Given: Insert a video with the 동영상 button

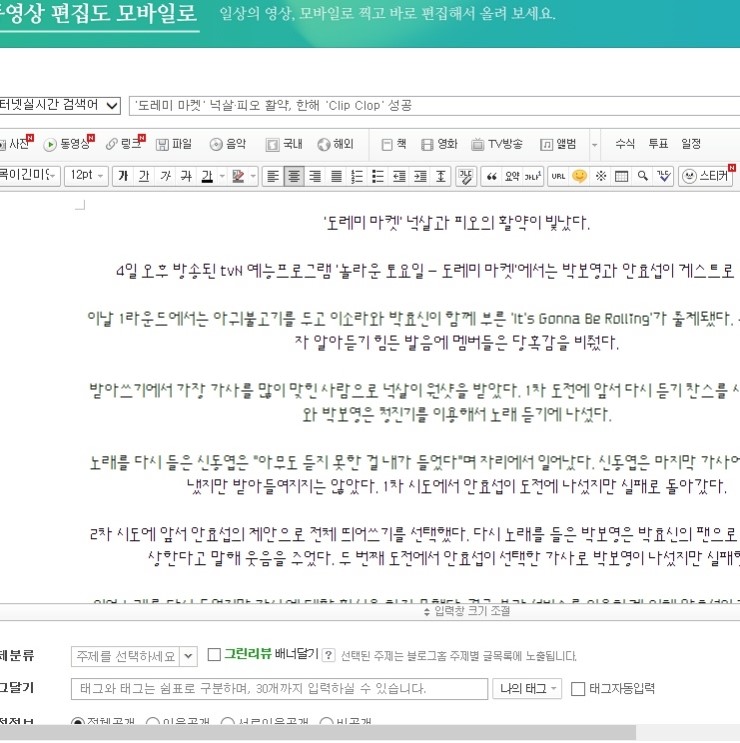Looking at the screenshot, I should [69, 144].
